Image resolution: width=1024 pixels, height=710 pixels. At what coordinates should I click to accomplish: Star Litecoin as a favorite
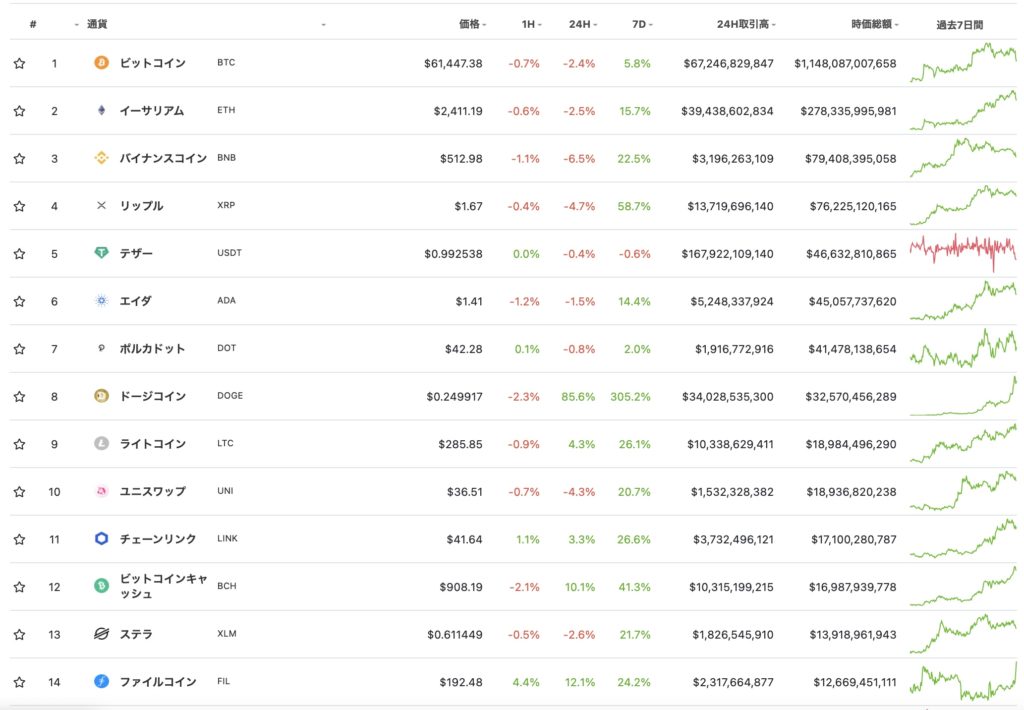coord(20,444)
